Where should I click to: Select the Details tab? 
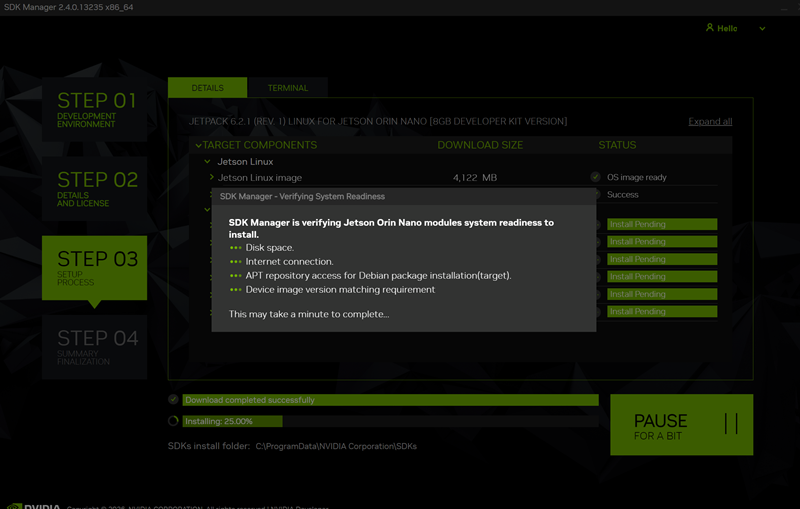click(x=207, y=88)
